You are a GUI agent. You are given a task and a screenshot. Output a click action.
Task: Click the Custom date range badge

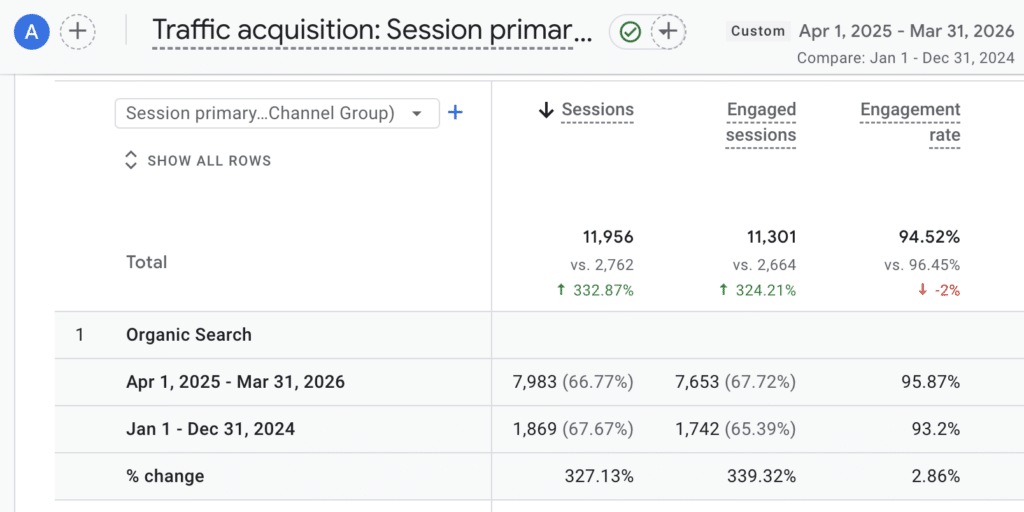point(758,31)
